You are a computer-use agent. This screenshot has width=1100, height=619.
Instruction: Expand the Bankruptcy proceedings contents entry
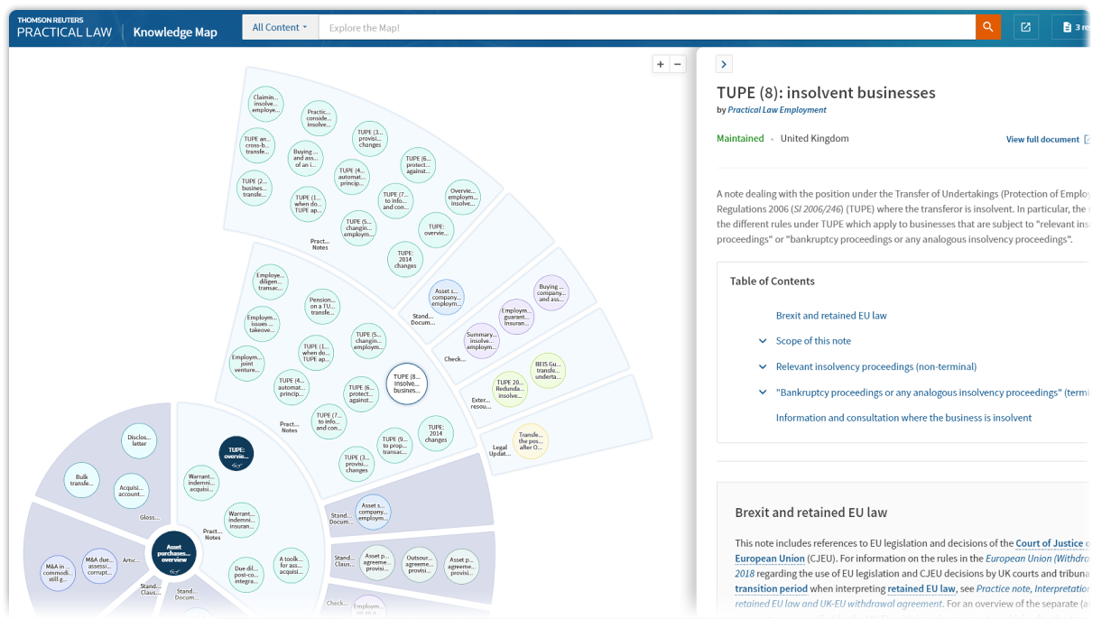pyautogui.click(x=763, y=393)
